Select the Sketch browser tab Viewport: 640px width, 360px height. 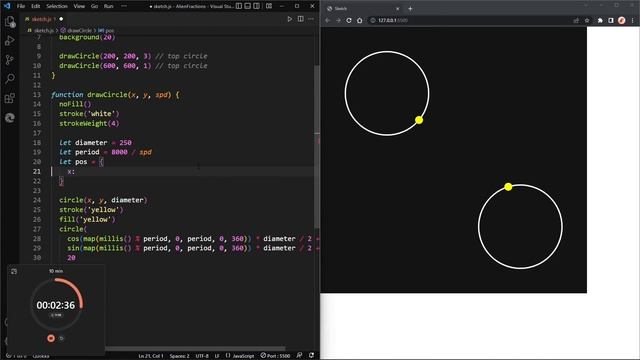(x=363, y=8)
